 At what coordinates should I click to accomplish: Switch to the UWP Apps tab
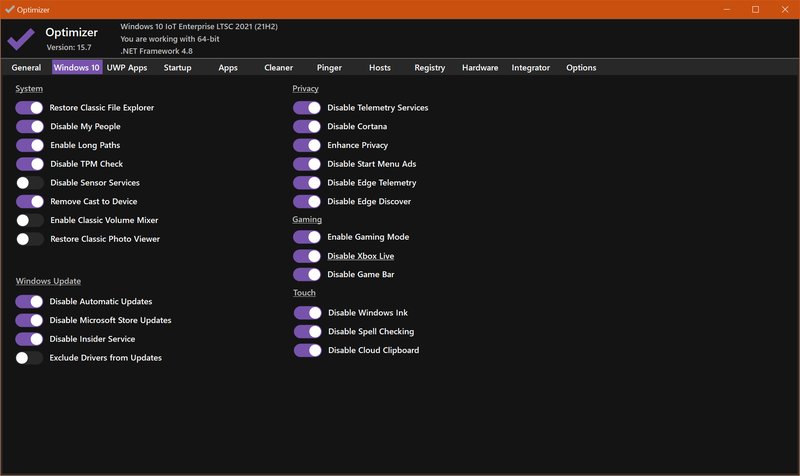(x=127, y=68)
